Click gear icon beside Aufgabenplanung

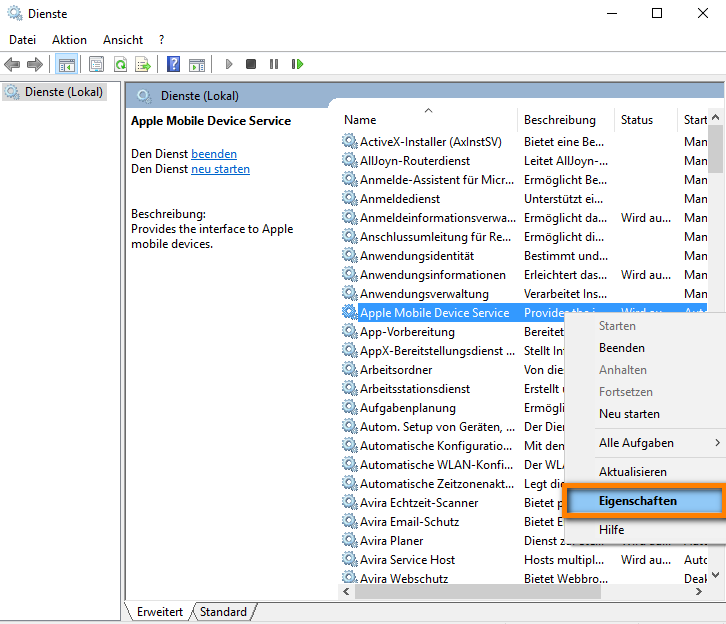350,407
